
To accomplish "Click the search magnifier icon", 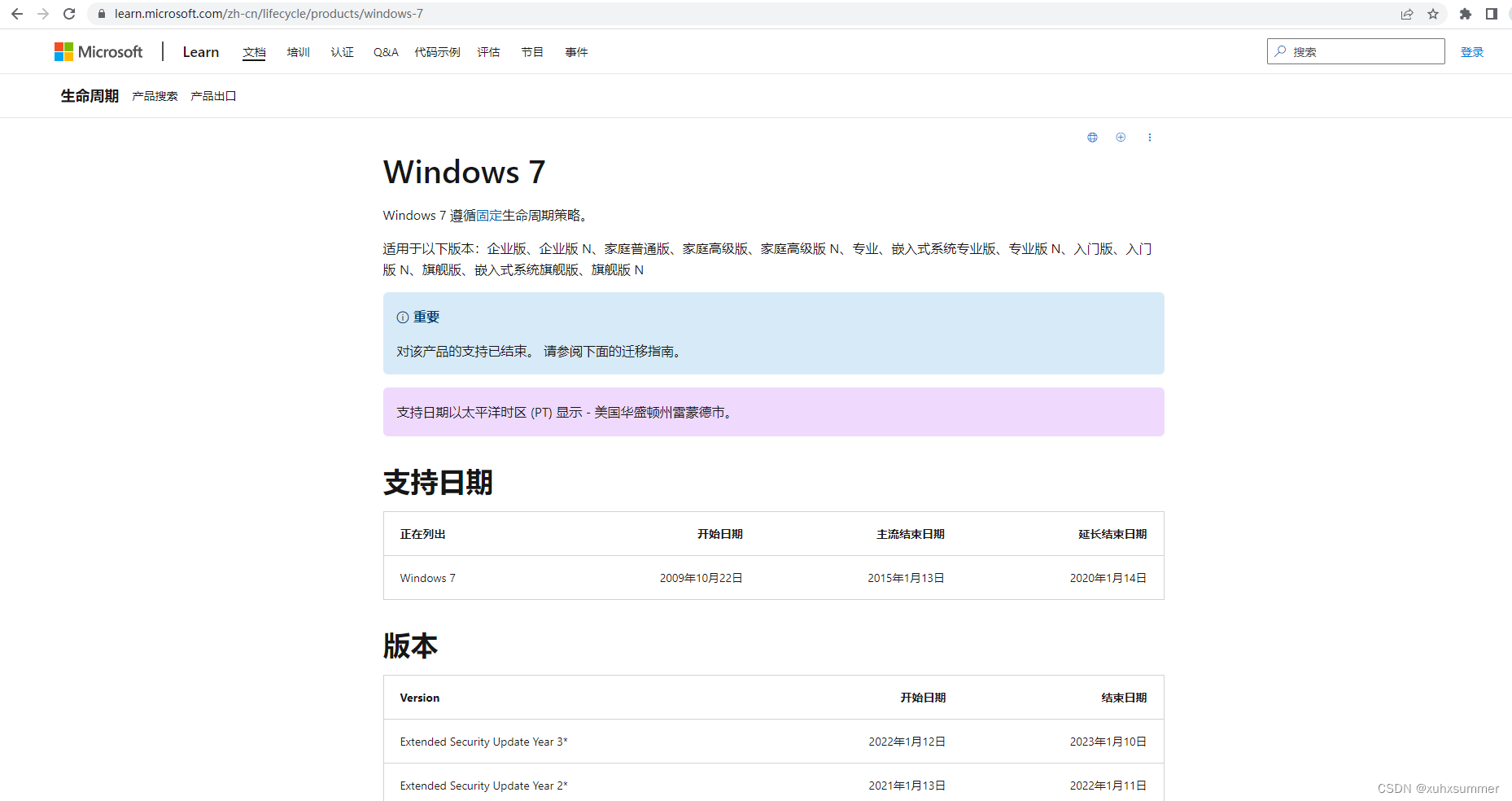I will [1280, 51].
